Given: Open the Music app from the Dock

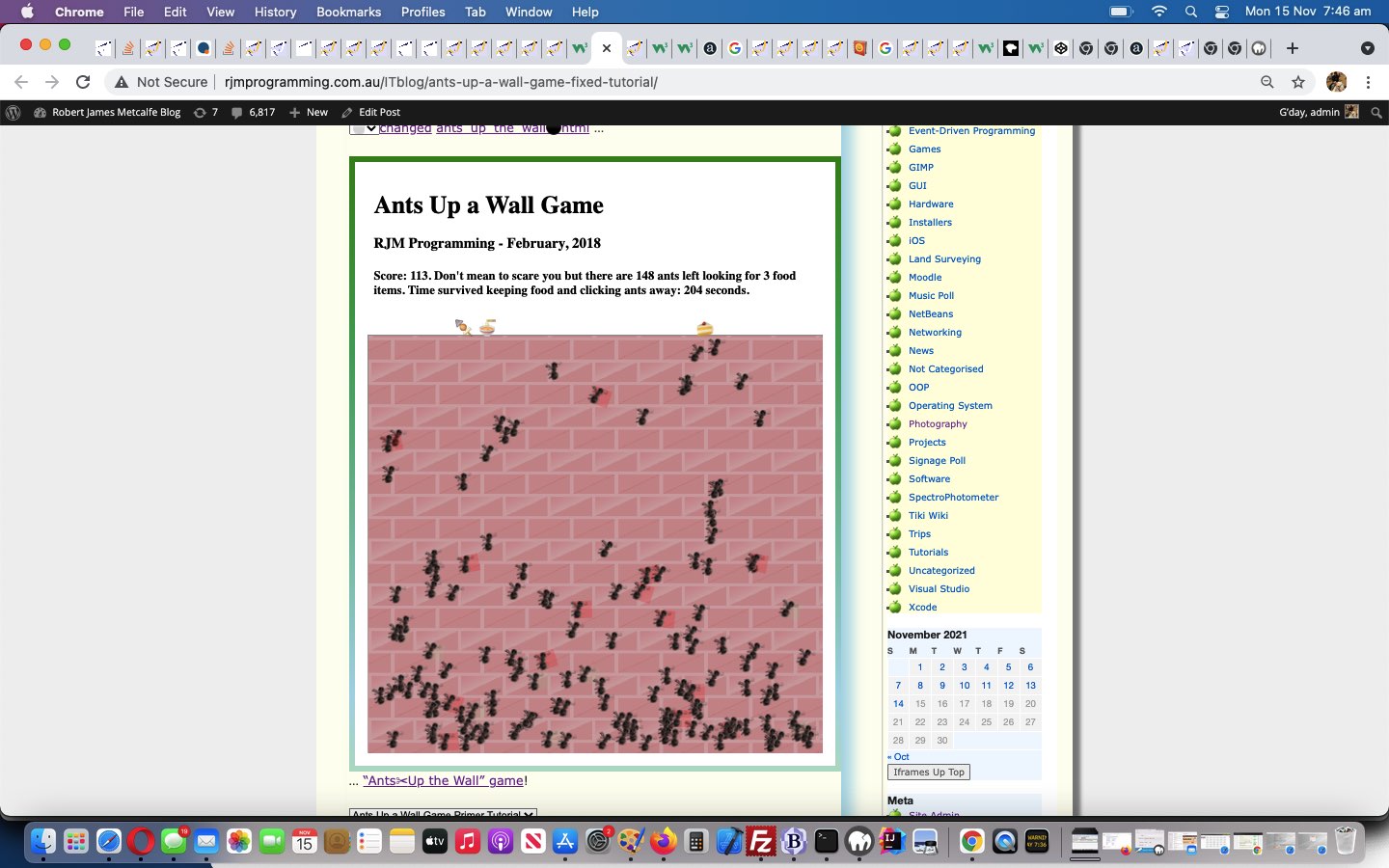Looking at the screenshot, I should pos(467,841).
